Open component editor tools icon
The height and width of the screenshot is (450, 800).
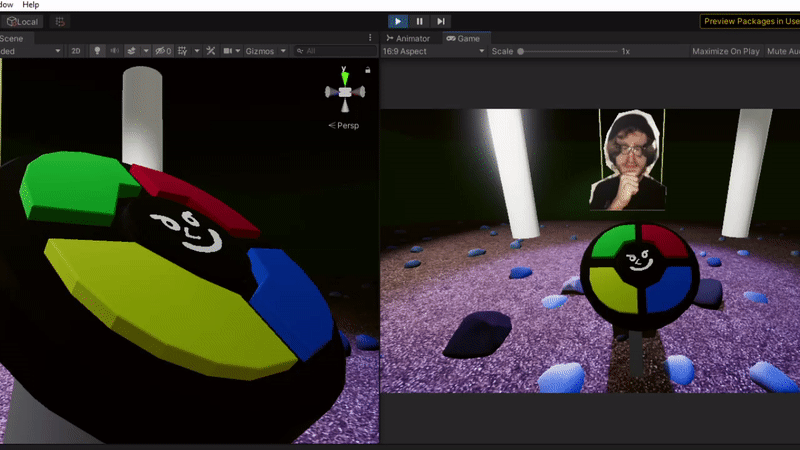coord(211,51)
